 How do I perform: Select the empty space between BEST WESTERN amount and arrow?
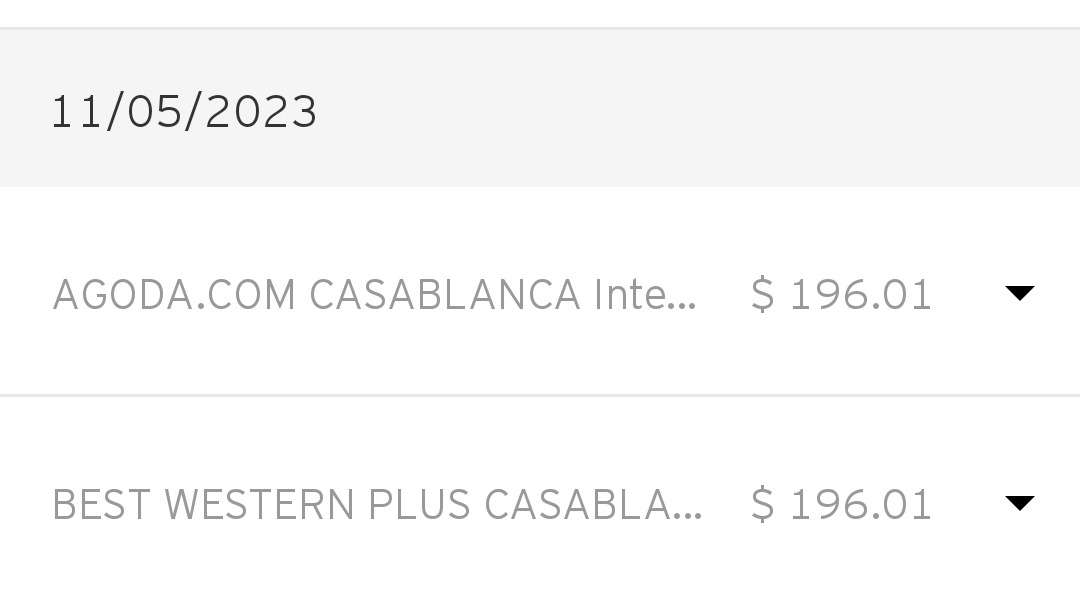pos(968,505)
